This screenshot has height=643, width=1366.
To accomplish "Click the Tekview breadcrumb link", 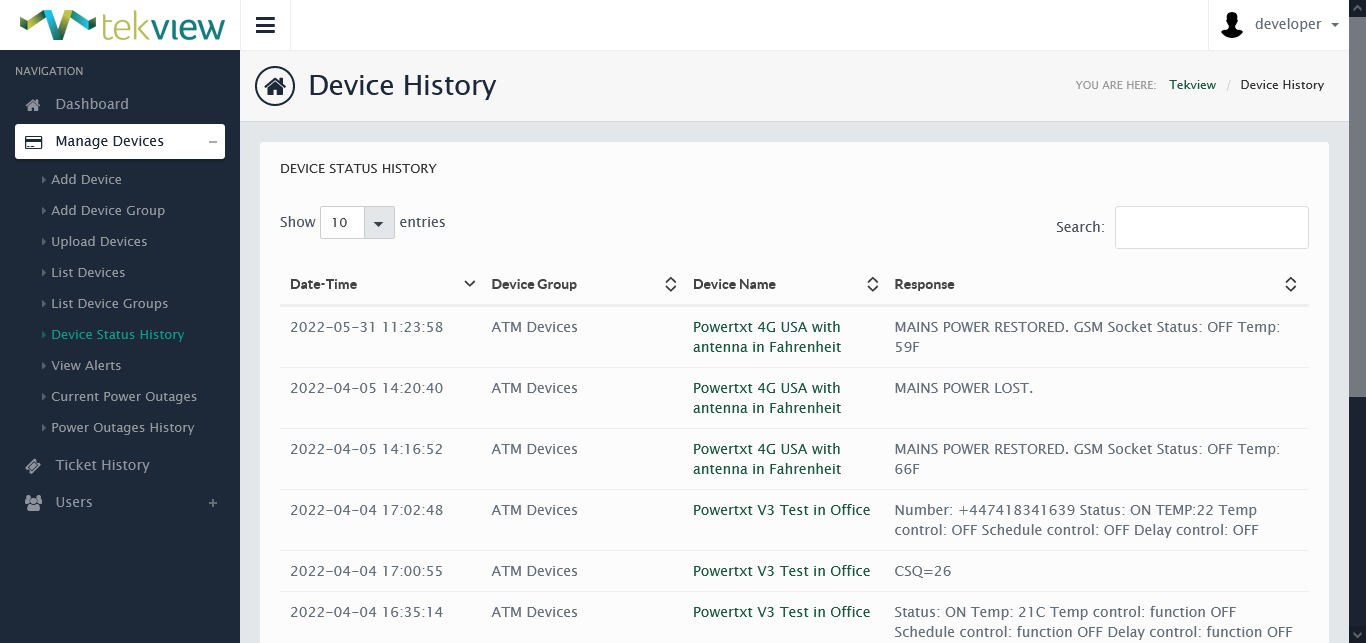I will pos(1192,85).
